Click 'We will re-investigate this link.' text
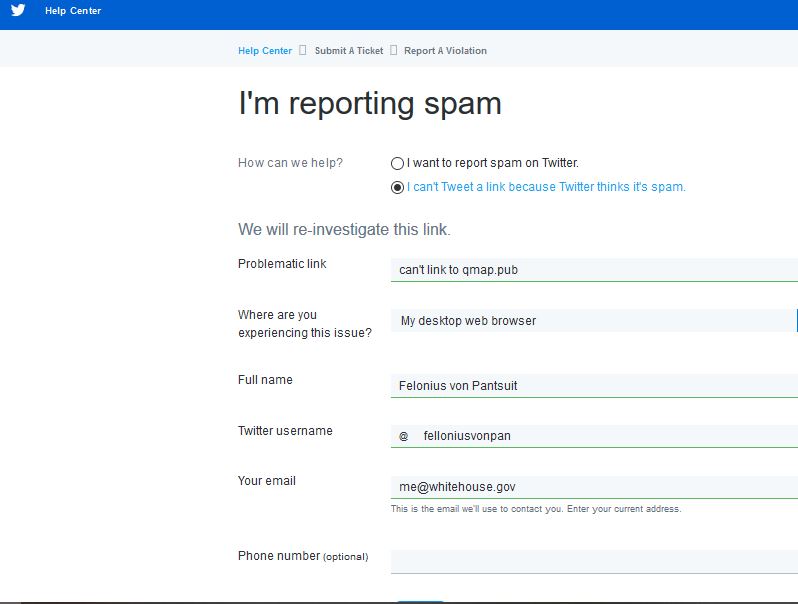The width and height of the screenshot is (798, 604). (x=345, y=229)
